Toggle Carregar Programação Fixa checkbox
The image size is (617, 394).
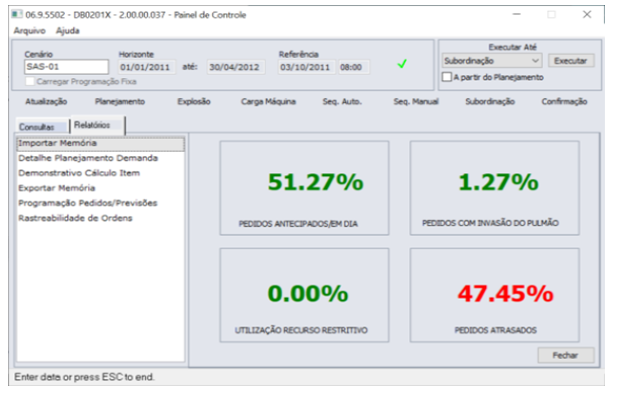click(30, 81)
